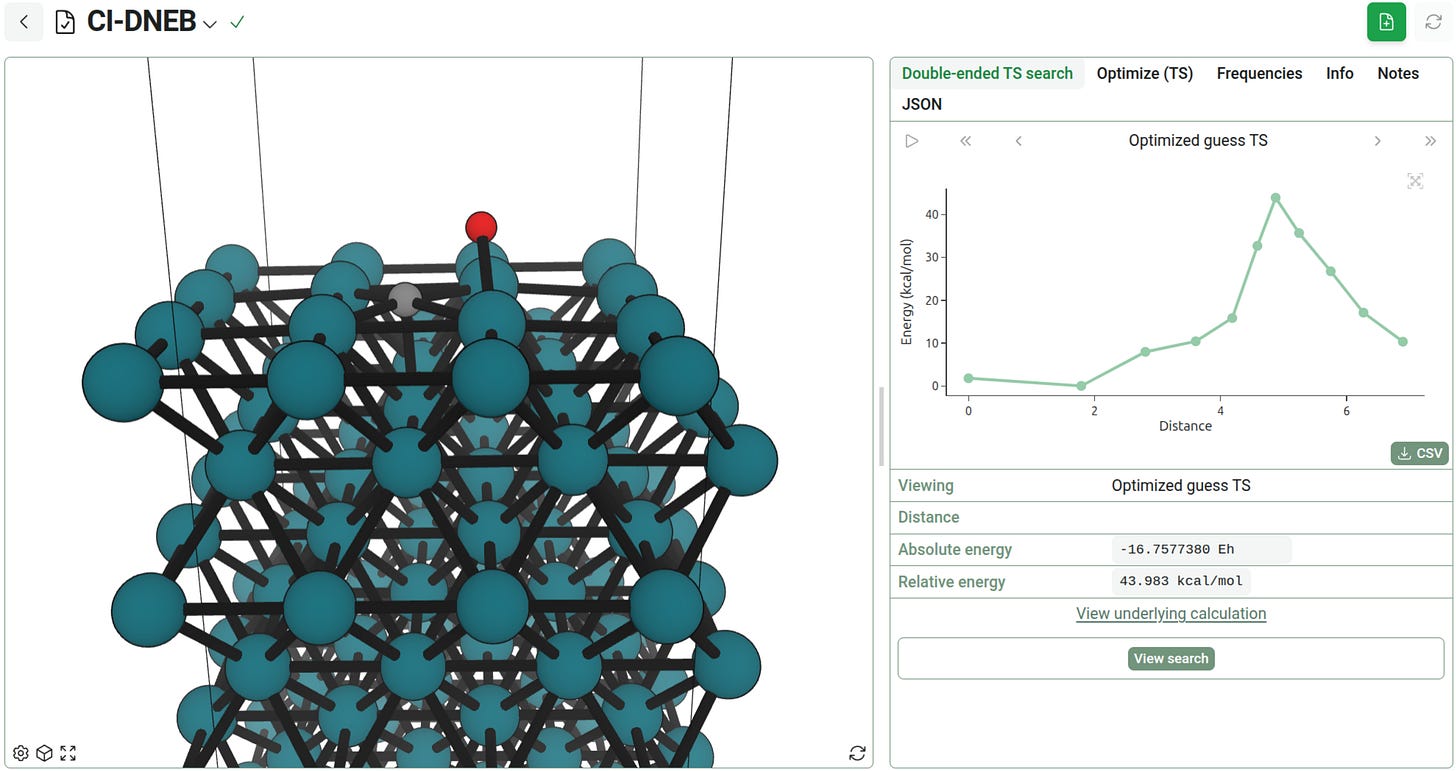
Task: Open the Info tab
Action: point(1340,73)
